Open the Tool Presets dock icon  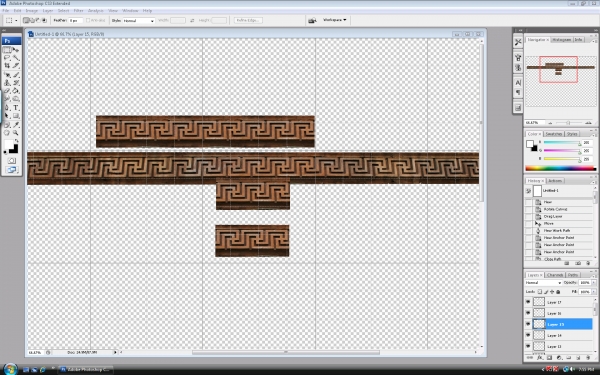(518, 42)
